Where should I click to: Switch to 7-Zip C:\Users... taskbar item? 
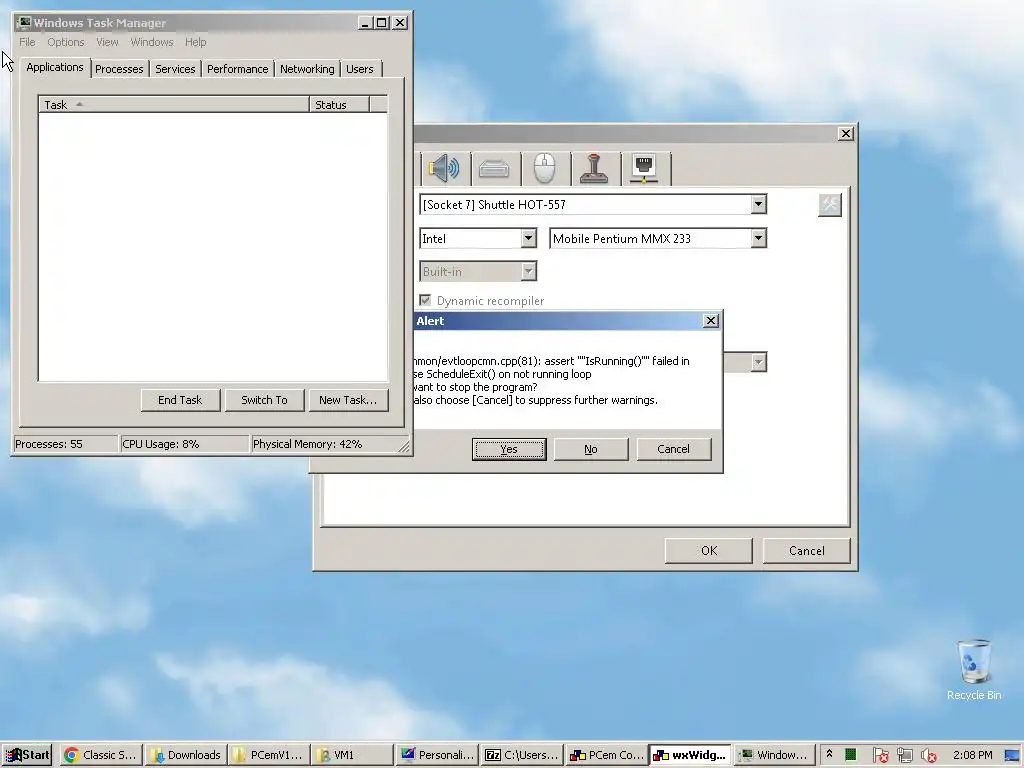click(522, 755)
